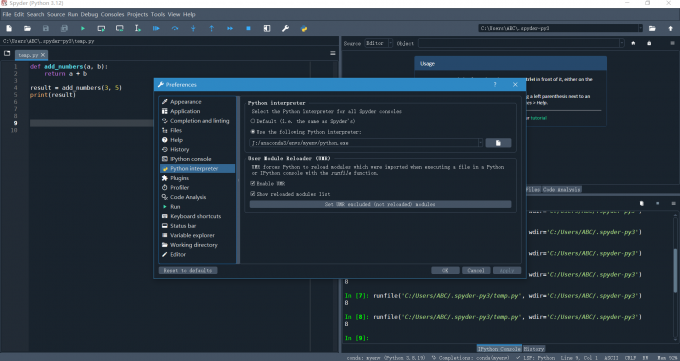Expand the interpreter path dropdown arrow

tap(480, 143)
